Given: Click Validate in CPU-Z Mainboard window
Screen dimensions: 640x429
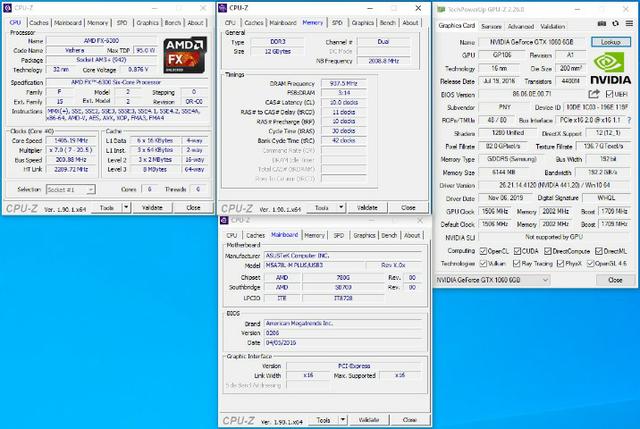Looking at the screenshot, I should tap(369, 420).
